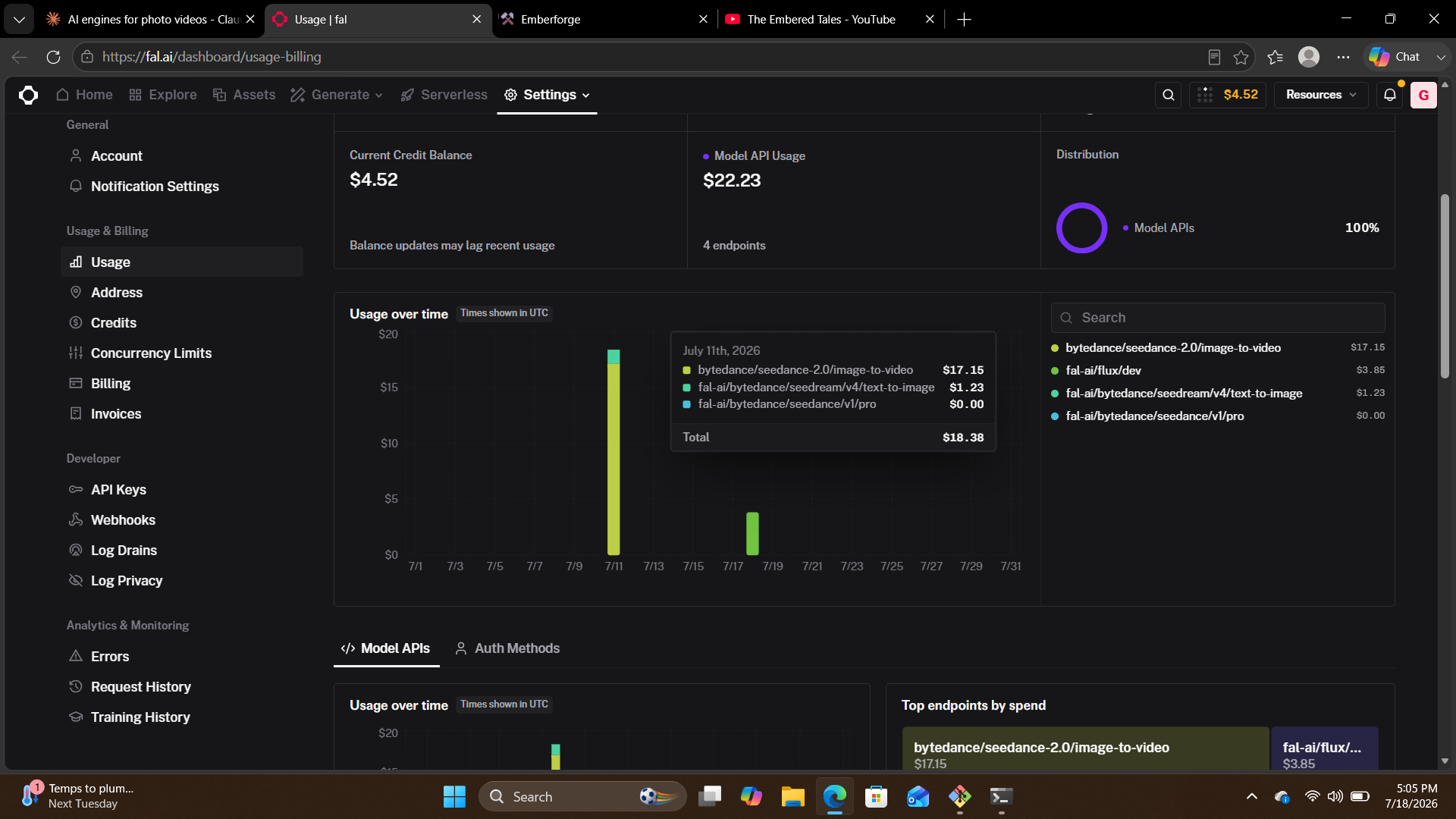
Task: Select fal-ai/flux/dev in the legend
Action: [1218, 370]
